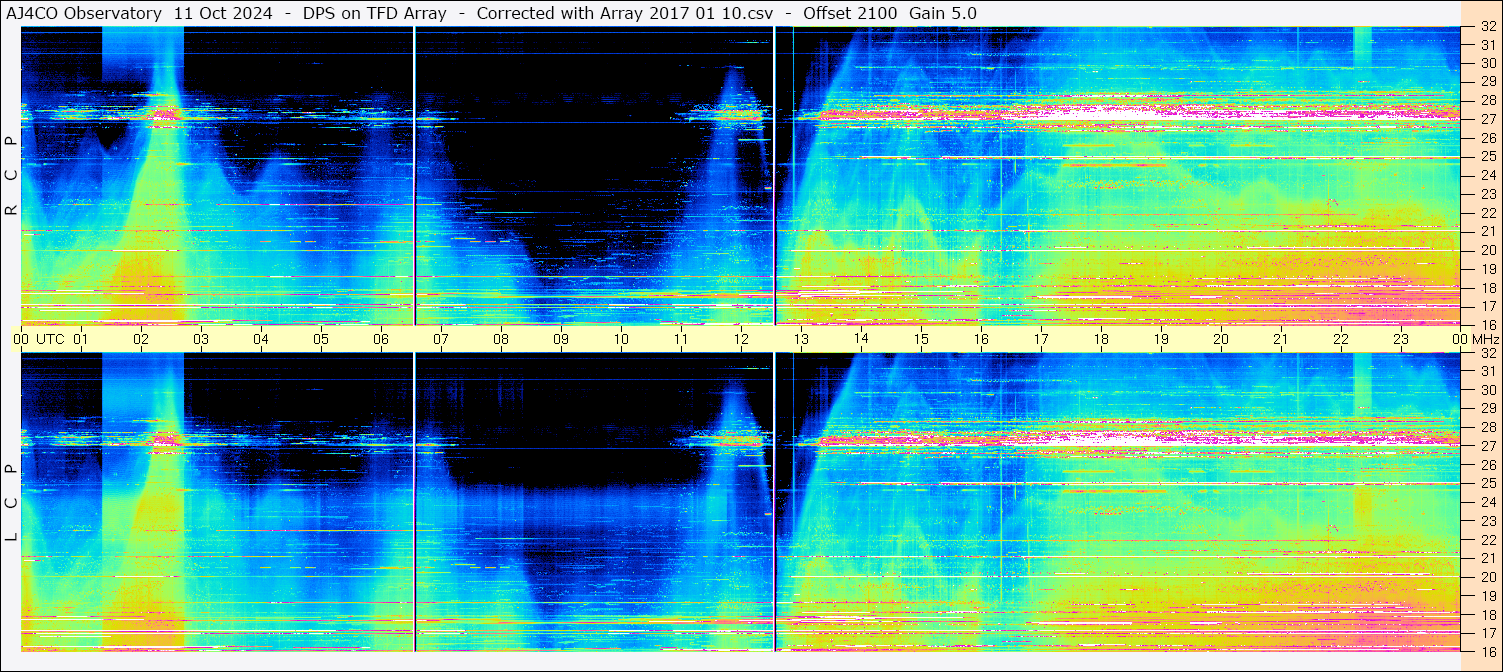Select the 10 hour tick on UTC axis
This screenshot has height=672, width=1503.
click(x=621, y=339)
